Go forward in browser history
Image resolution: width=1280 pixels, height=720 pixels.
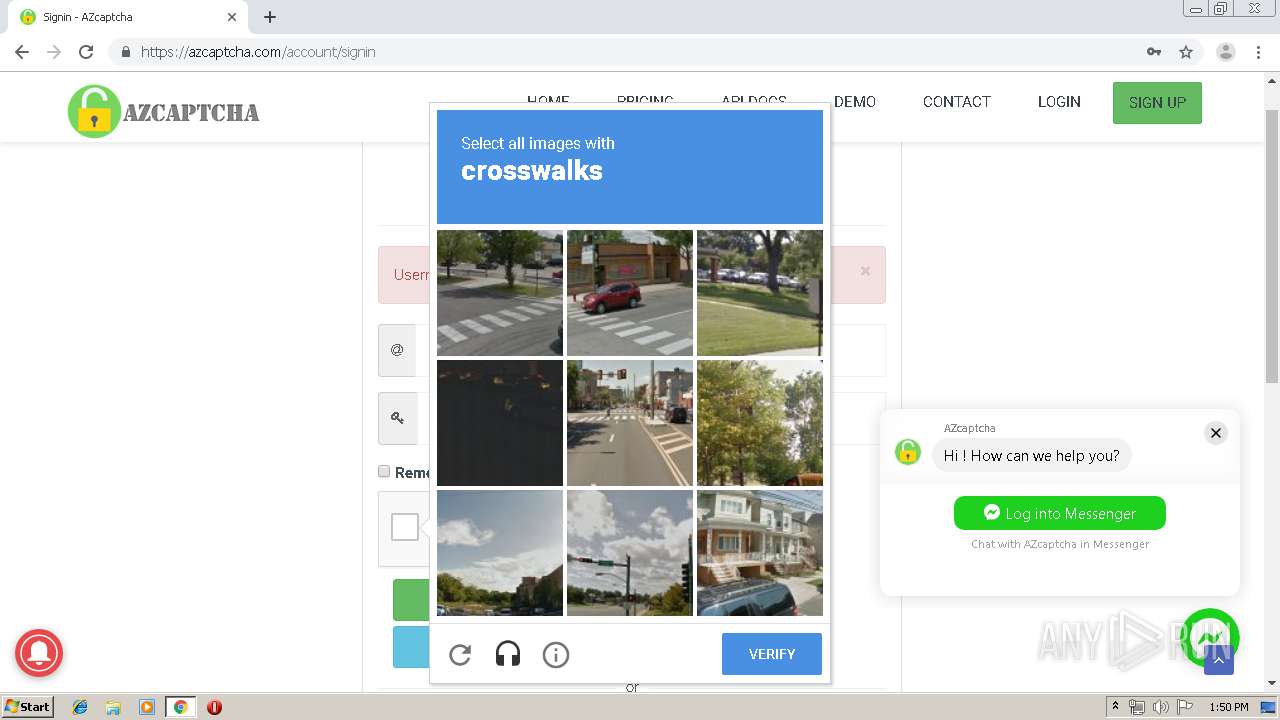pos(54,52)
